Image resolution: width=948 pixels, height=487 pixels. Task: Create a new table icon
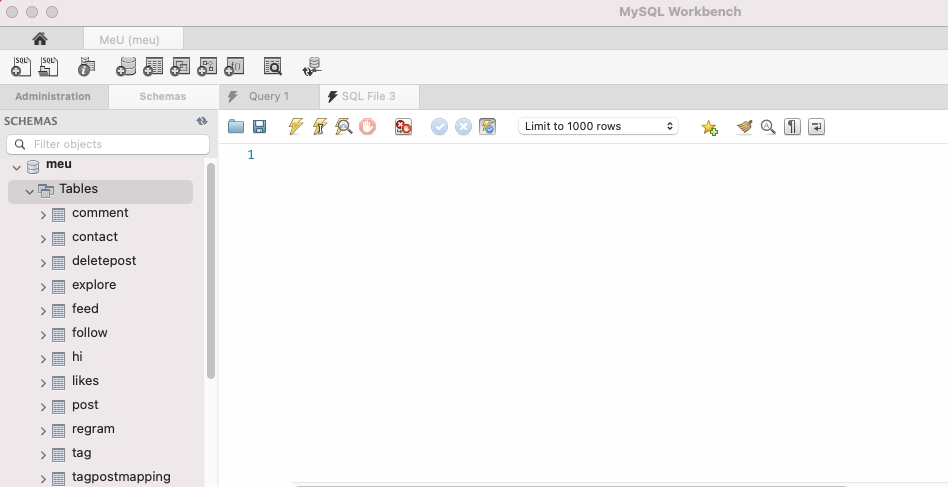pos(153,66)
